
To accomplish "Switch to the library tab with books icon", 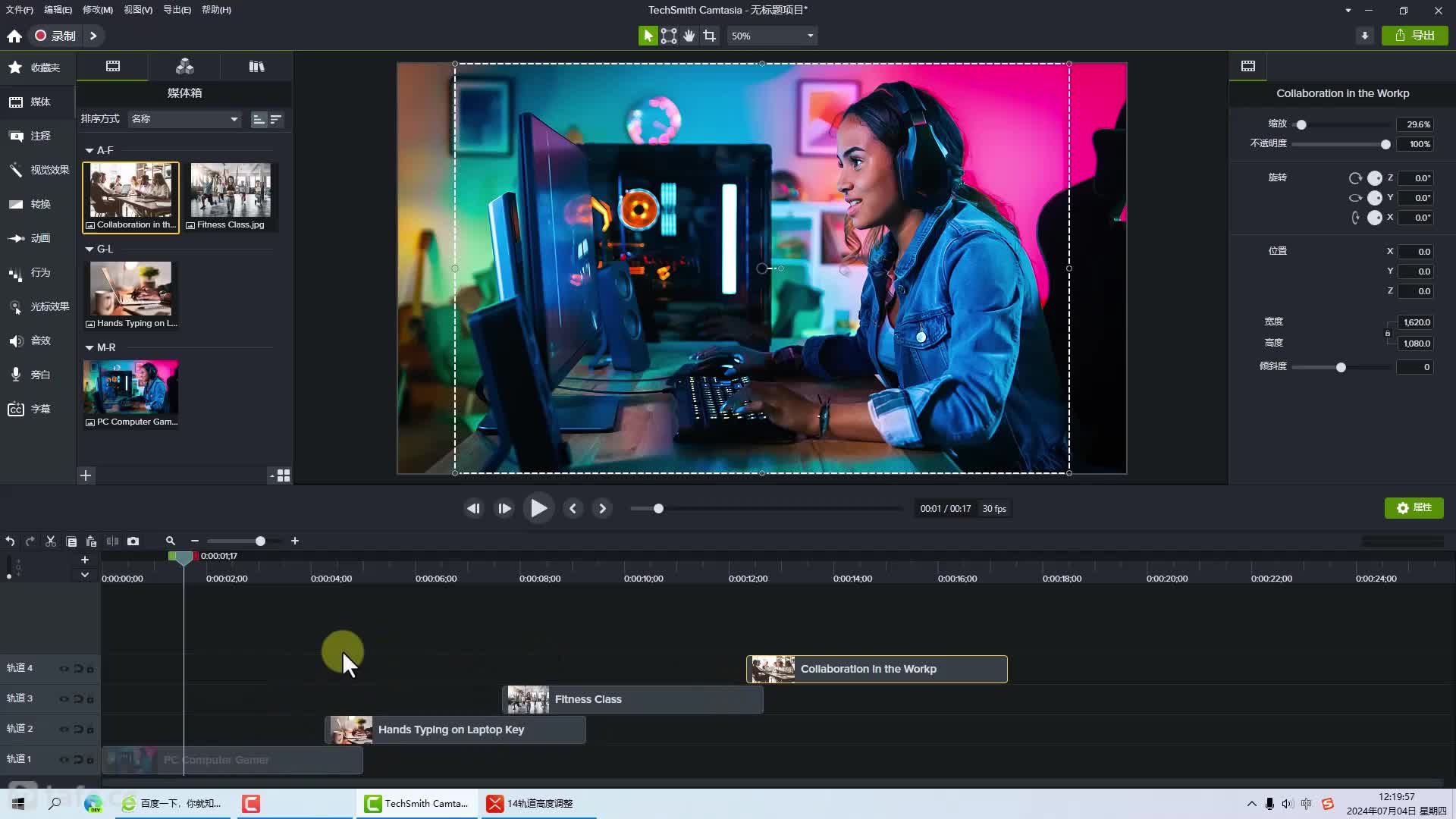I will [x=256, y=67].
